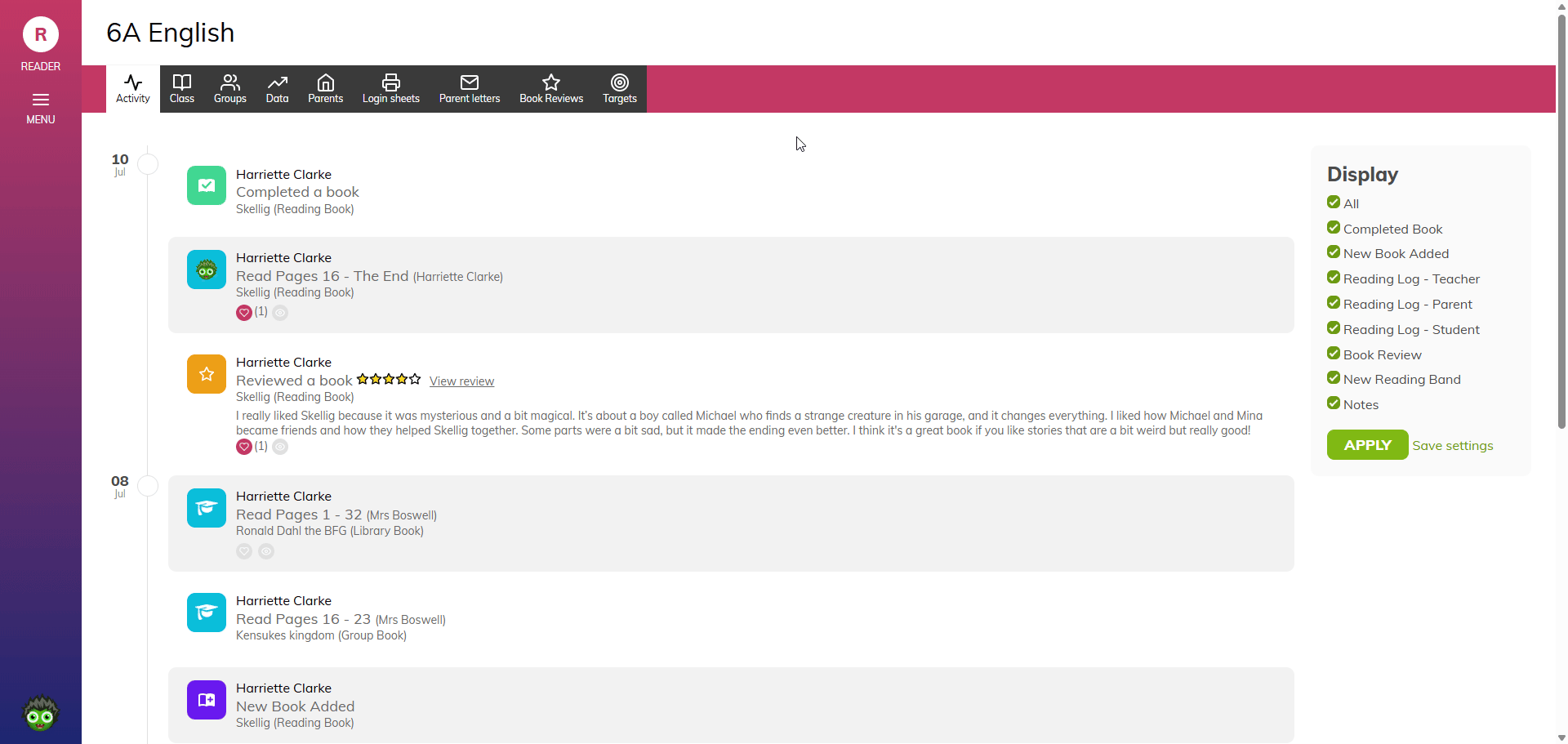1568x744 pixels.
Task: Toggle the Book Review filter
Action: pos(1334,354)
